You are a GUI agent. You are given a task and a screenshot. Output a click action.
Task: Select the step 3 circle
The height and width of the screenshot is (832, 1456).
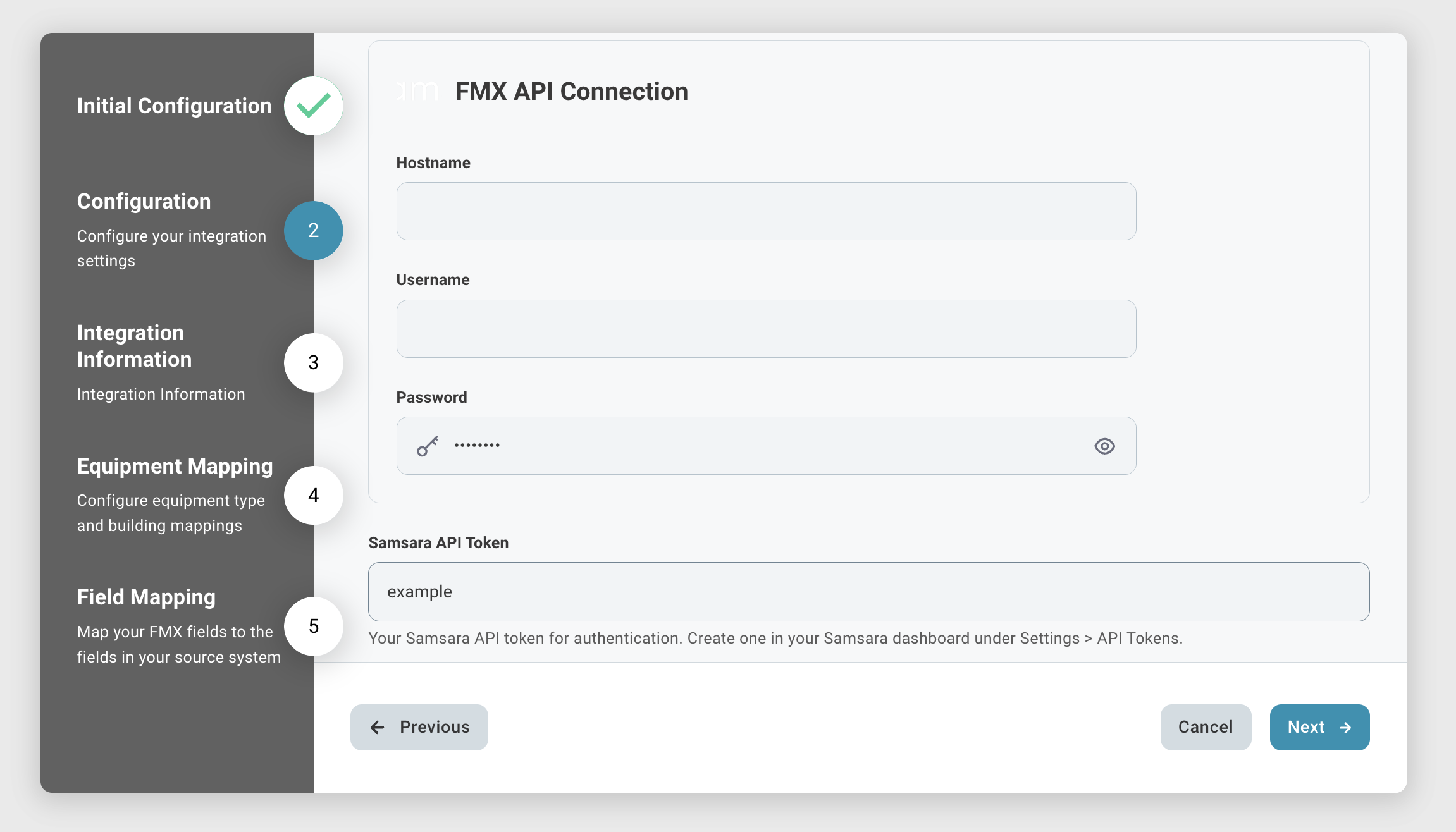[313, 362]
